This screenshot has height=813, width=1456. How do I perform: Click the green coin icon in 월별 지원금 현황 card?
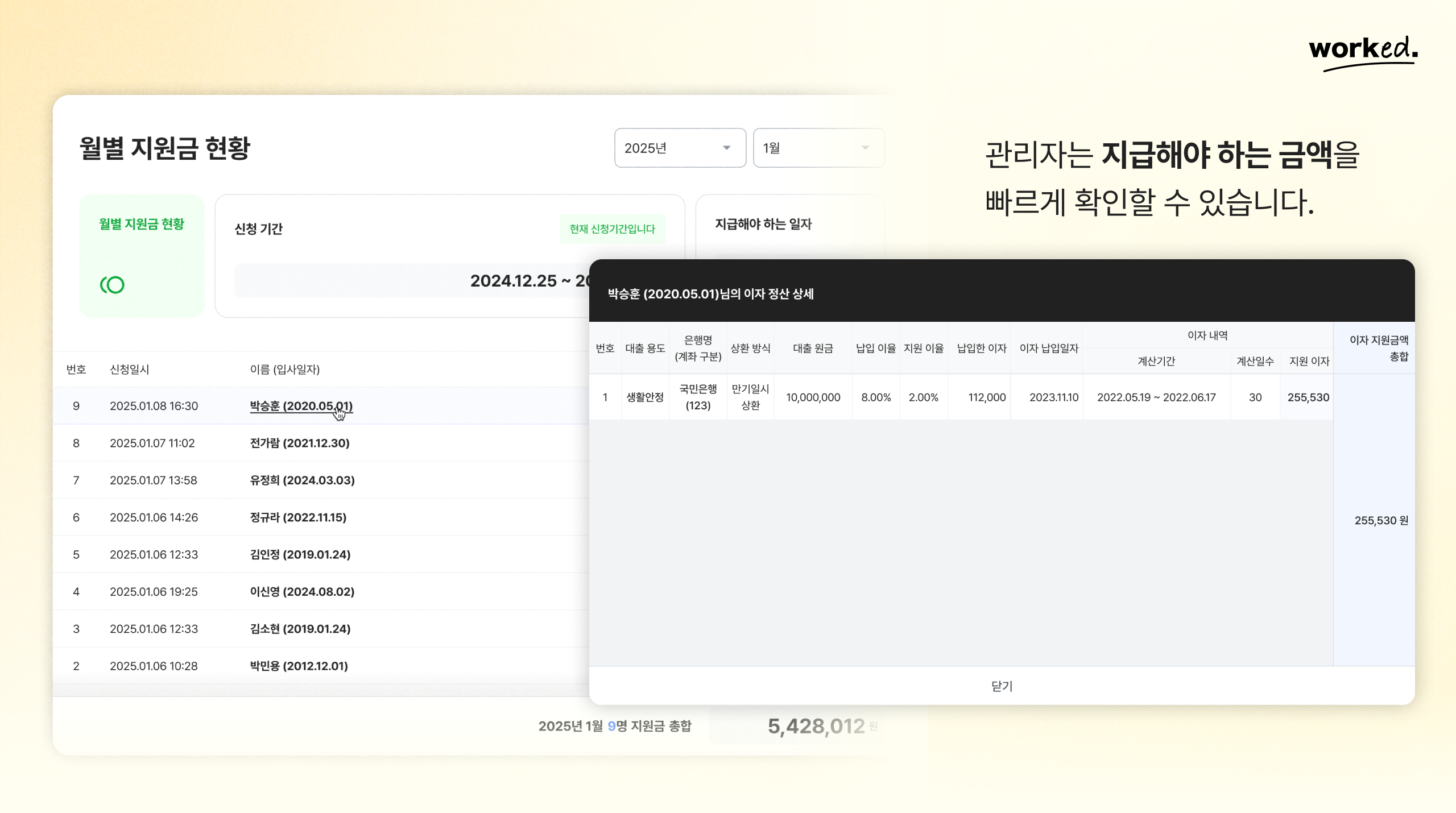pyautogui.click(x=112, y=284)
